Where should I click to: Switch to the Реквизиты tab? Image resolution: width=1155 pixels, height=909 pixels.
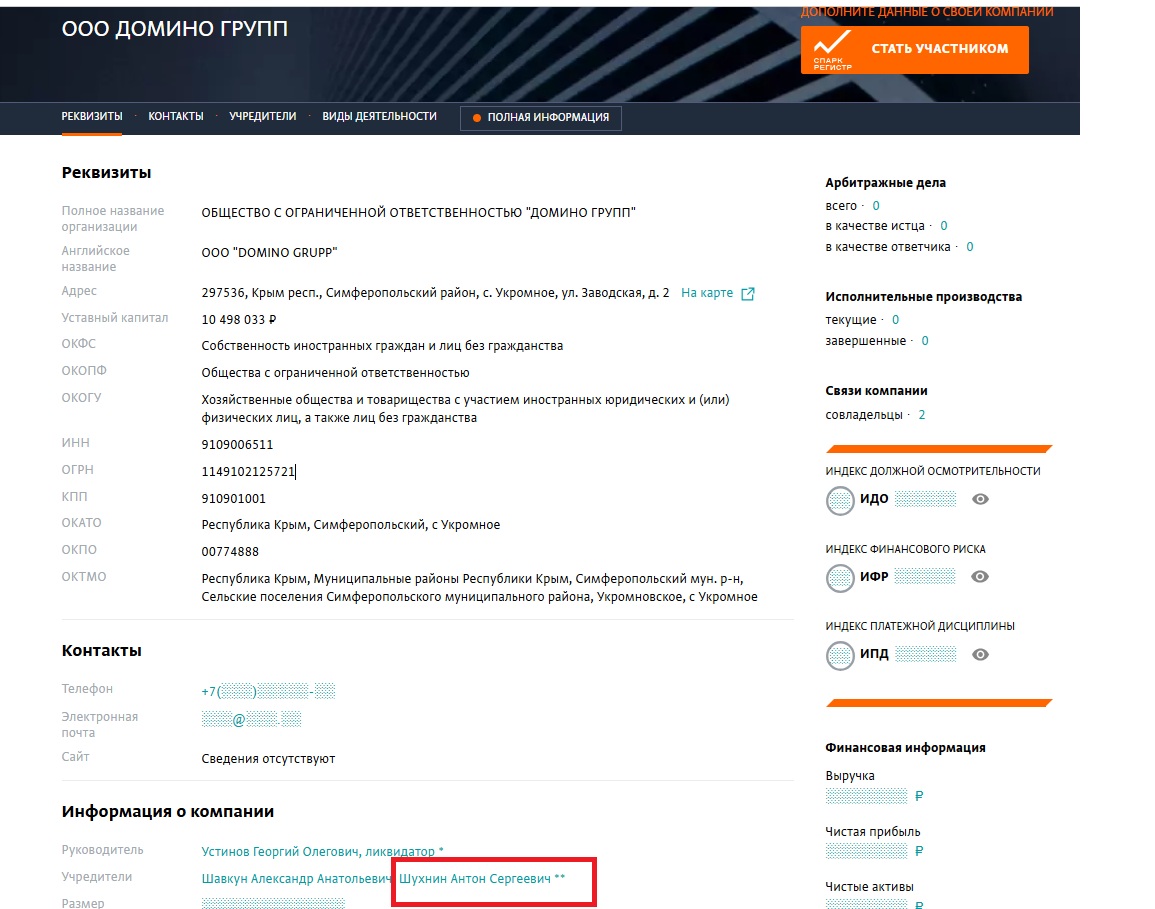92,116
